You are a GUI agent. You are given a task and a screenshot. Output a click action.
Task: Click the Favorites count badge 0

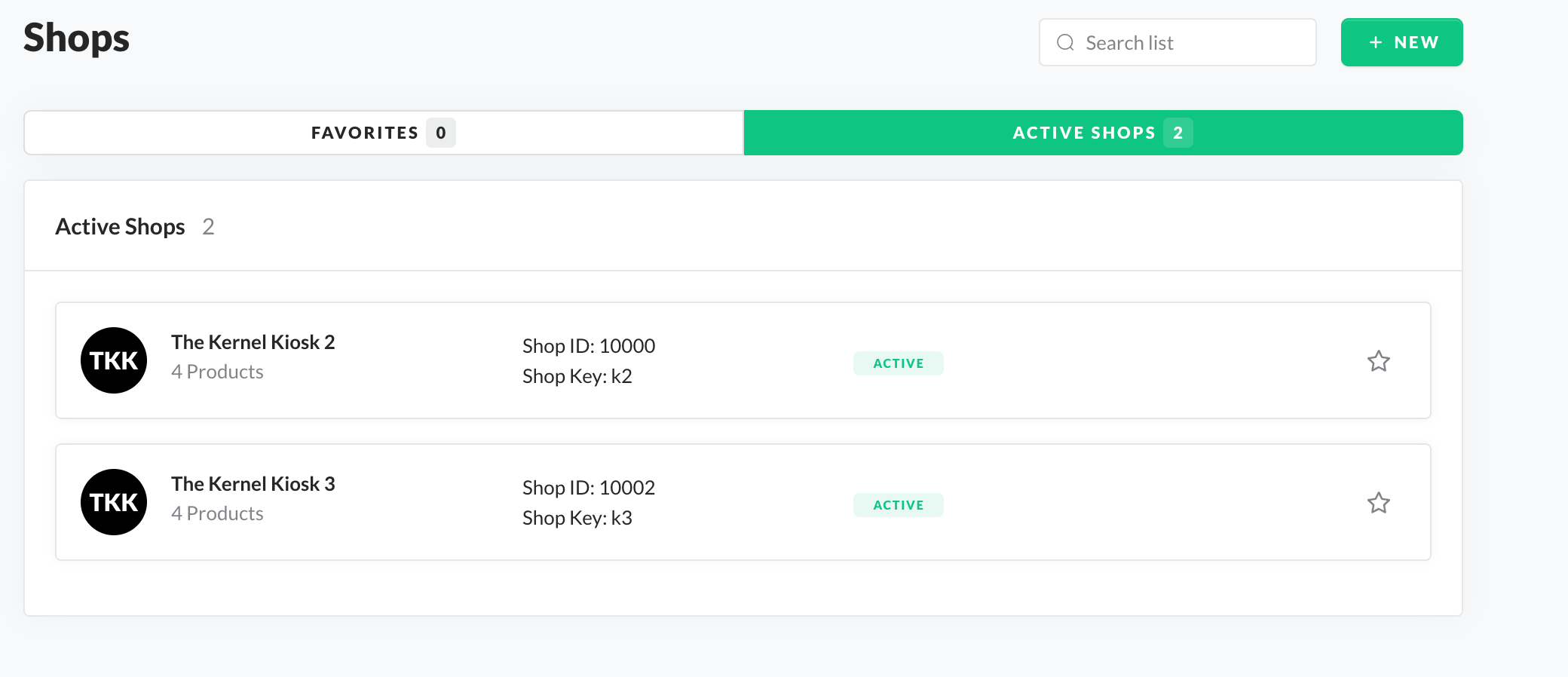[x=441, y=133]
